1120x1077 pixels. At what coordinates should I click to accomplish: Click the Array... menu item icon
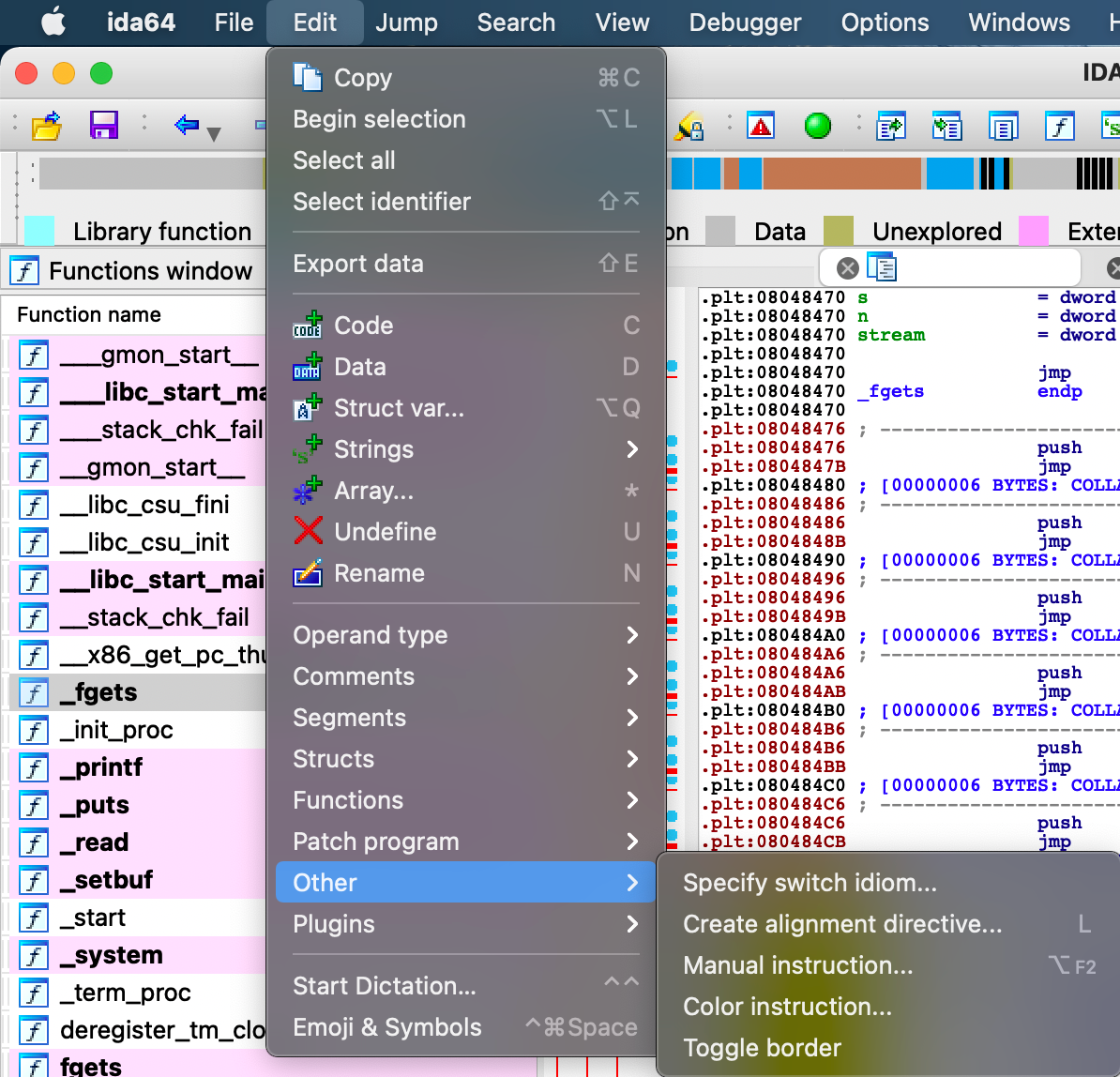(x=308, y=491)
